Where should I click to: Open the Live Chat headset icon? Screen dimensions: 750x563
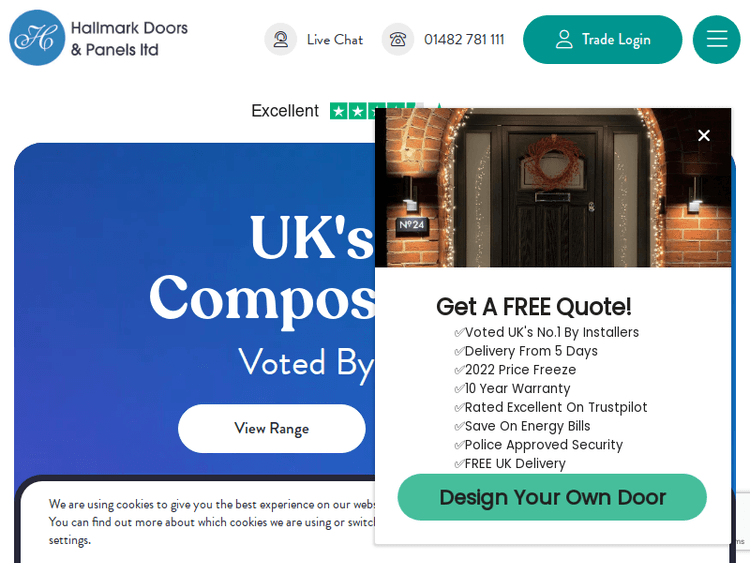281,39
